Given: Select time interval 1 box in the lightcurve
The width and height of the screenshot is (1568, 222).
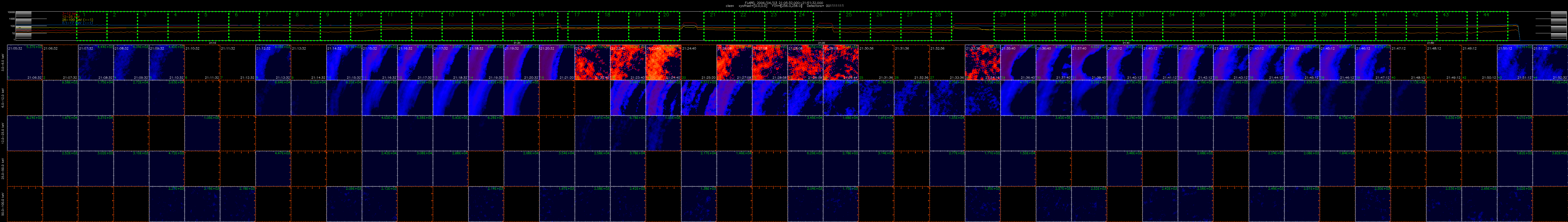Looking at the screenshot, I should tap(92, 26).
